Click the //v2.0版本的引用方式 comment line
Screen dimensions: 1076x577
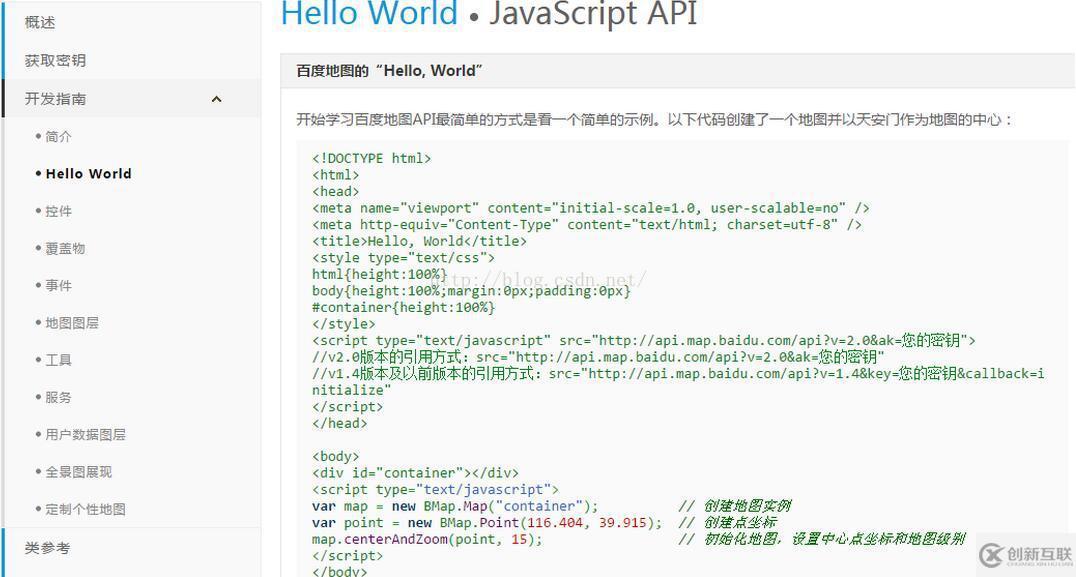(x=598, y=357)
